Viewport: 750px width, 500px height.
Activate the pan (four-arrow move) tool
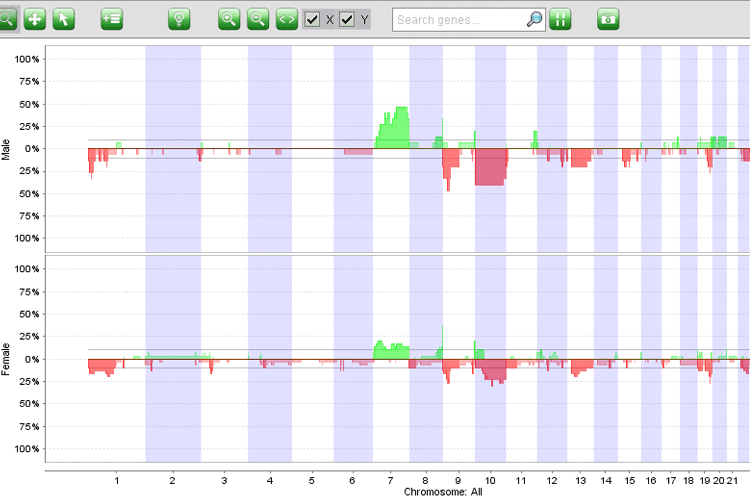pyautogui.click(x=35, y=19)
